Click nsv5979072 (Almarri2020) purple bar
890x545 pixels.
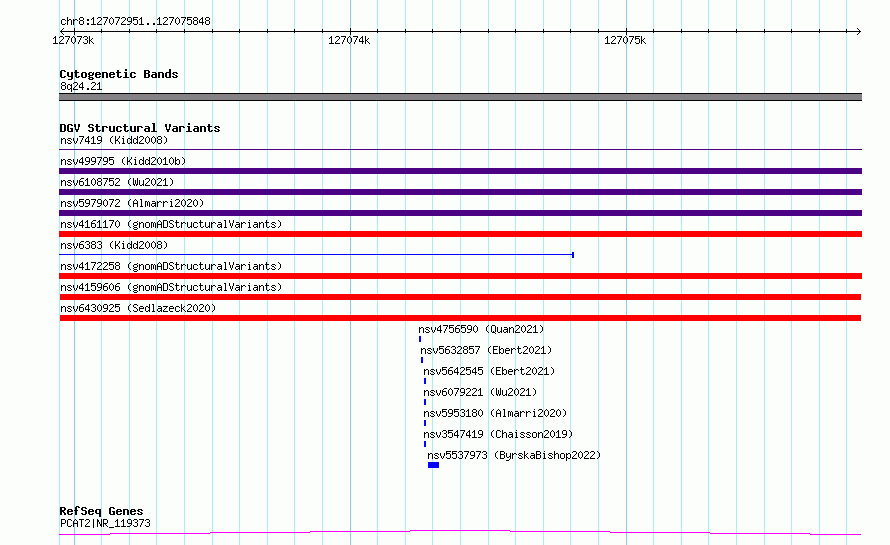460,213
